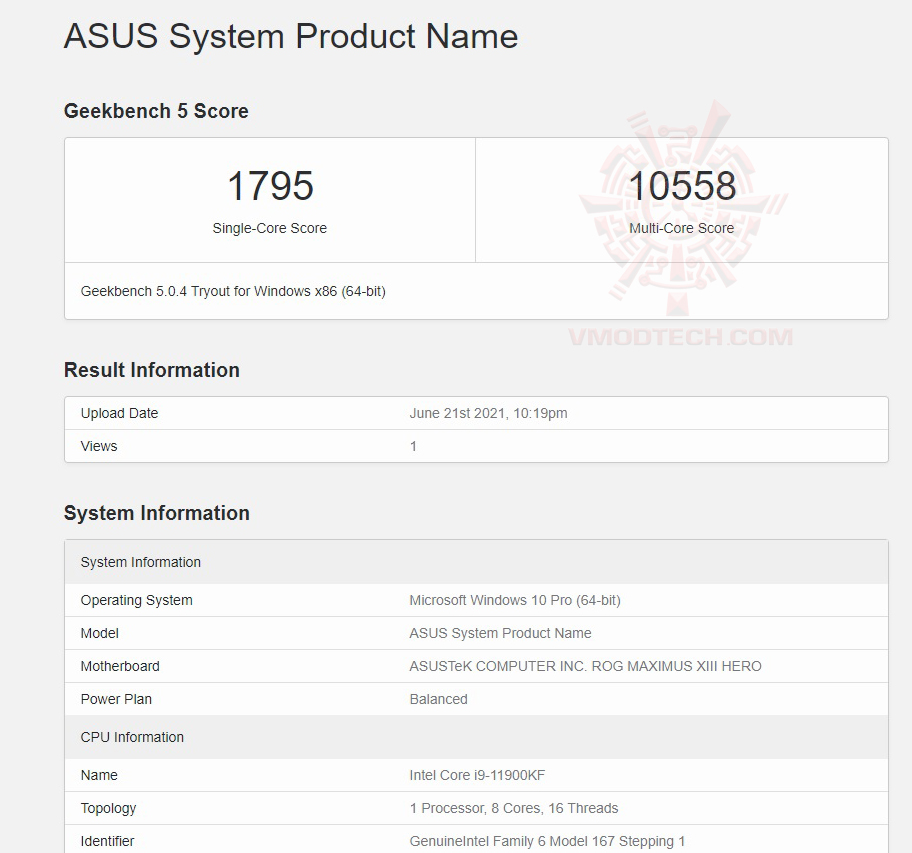Image resolution: width=912 pixels, height=853 pixels.
Task: Select the Single-Core Score label
Action: click(x=269, y=228)
